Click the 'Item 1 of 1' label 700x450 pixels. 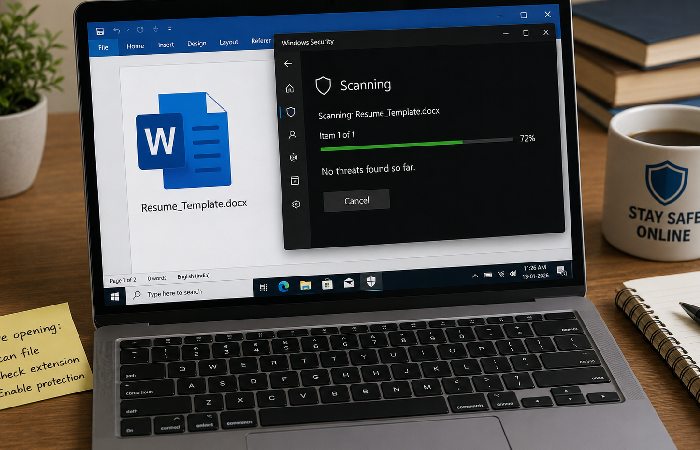[x=337, y=135]
